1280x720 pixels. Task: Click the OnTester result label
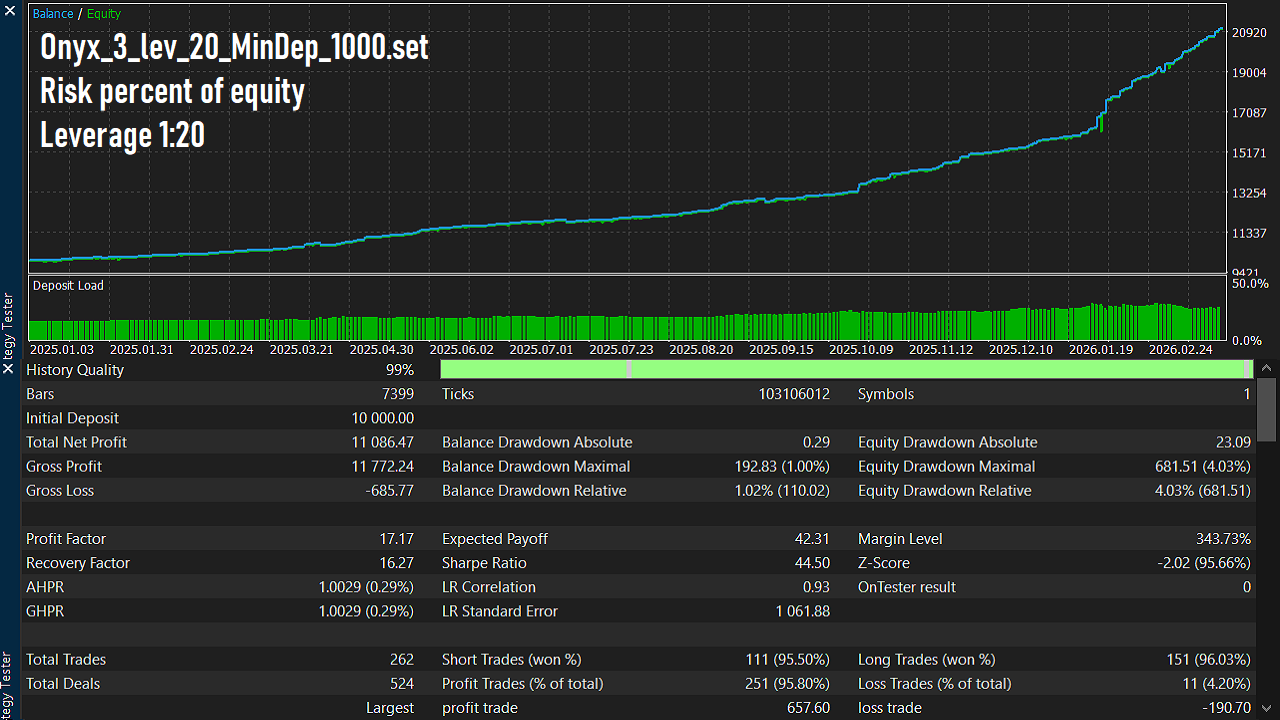(907, 587)
